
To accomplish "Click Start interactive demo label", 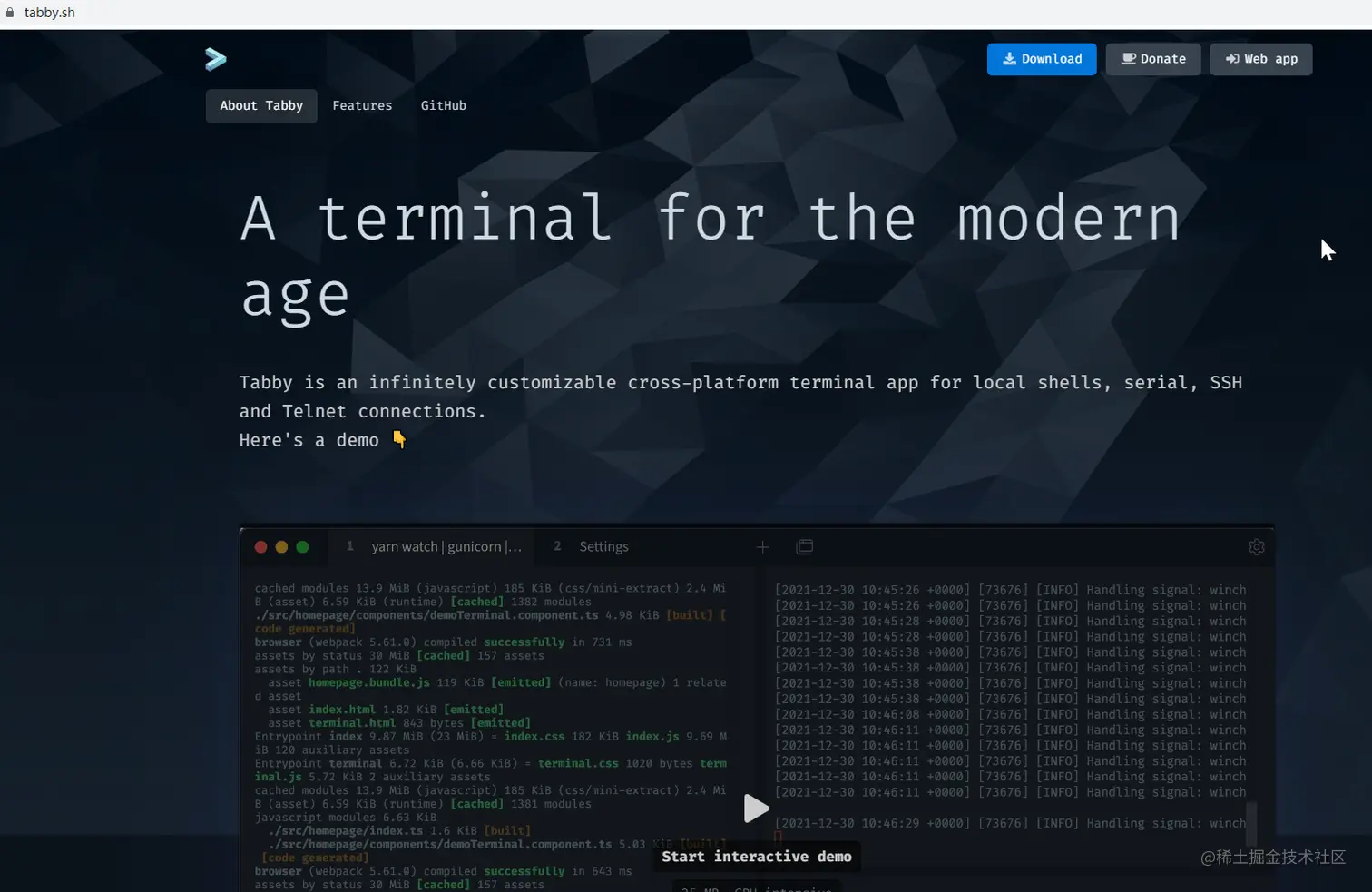I will tap(757, 857).
